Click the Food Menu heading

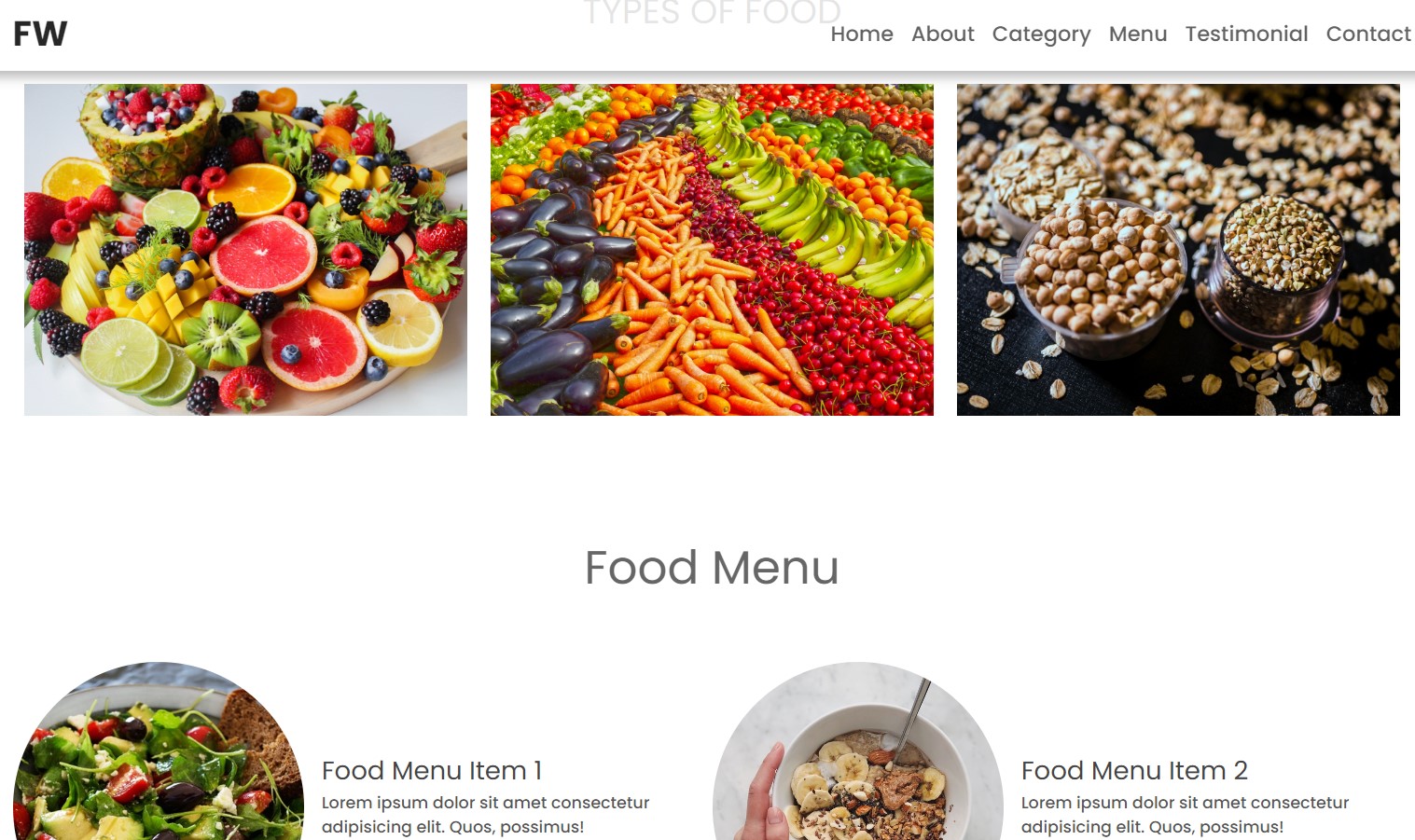pos(712,568)
